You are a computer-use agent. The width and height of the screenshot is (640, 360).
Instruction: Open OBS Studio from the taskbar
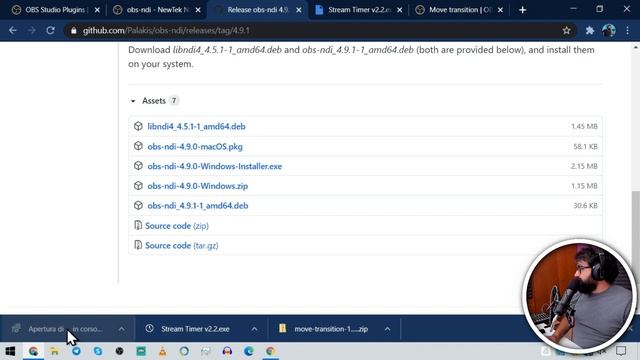click(119, 351)
